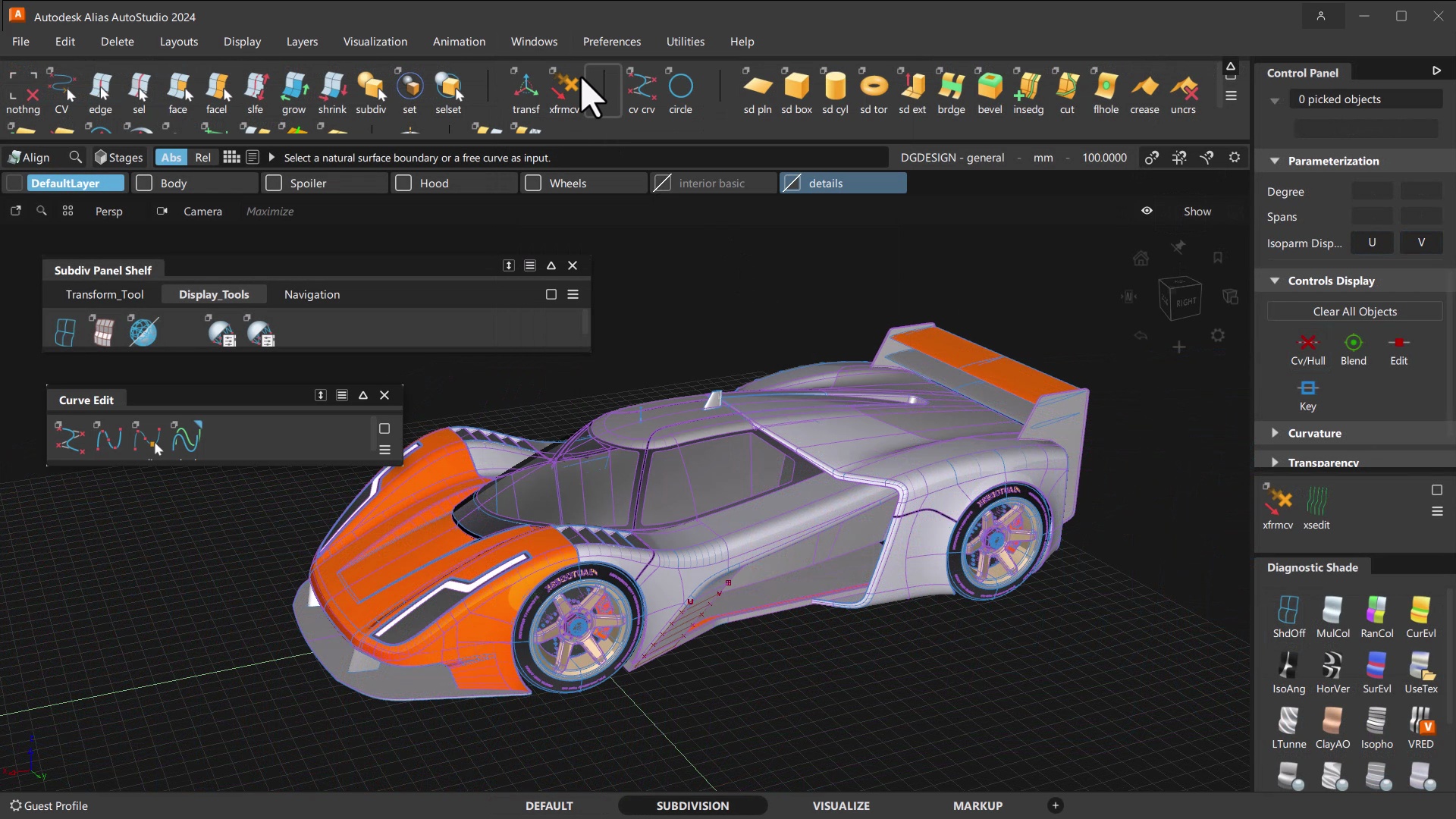
Task: Apply the ClayAO diagnostic shade
Action: pyautogui.click(x=1332, y=726)
